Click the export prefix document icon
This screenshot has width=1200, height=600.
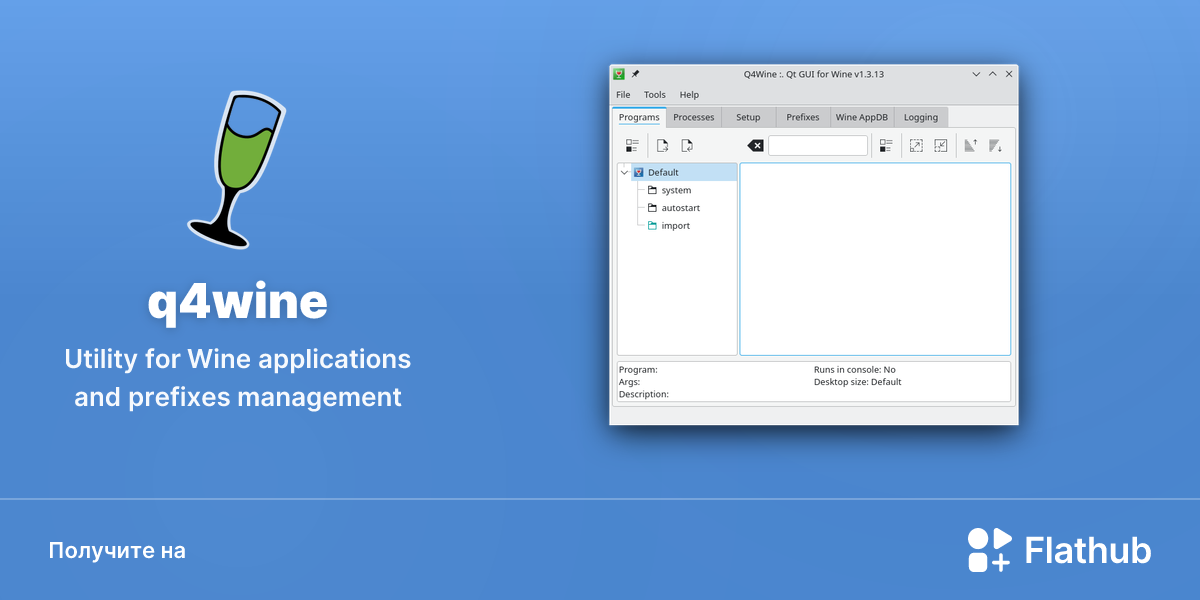coord(662,146)
